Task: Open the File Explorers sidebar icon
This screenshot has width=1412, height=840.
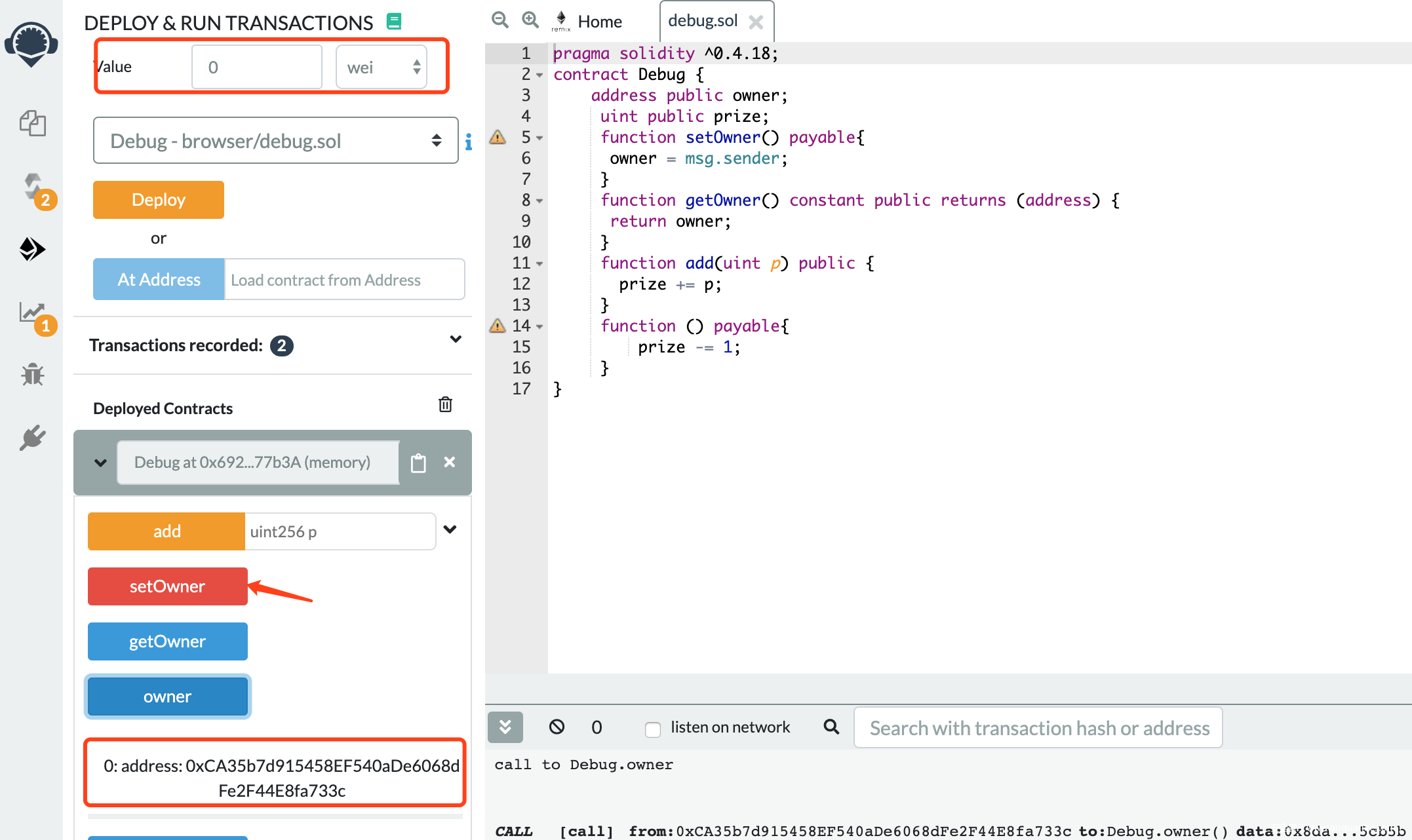Action: (x=32, y=123)
